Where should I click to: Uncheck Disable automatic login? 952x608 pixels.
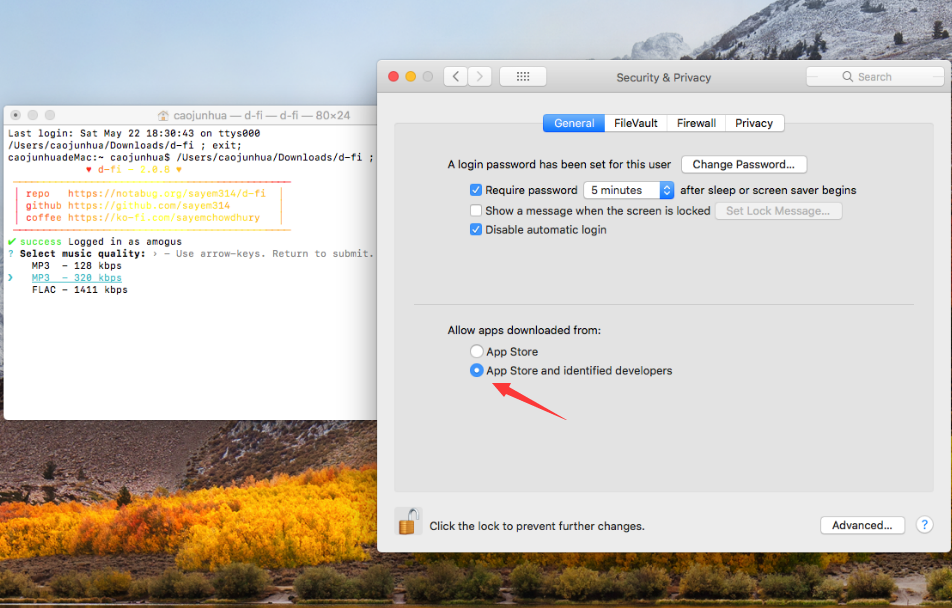click(x=476, y=230)
